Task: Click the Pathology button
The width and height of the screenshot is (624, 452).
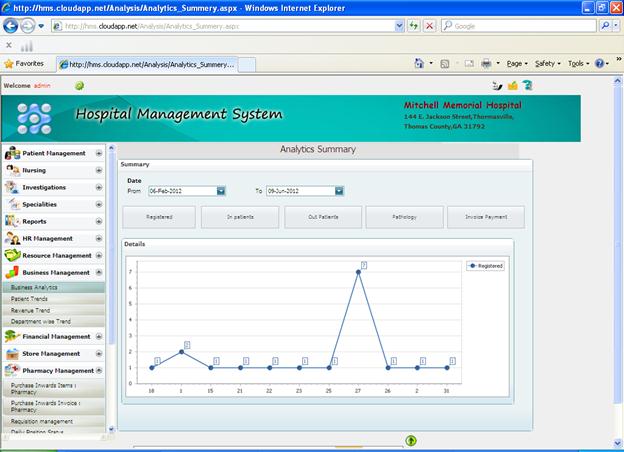Action: click(x=404, y=217)
